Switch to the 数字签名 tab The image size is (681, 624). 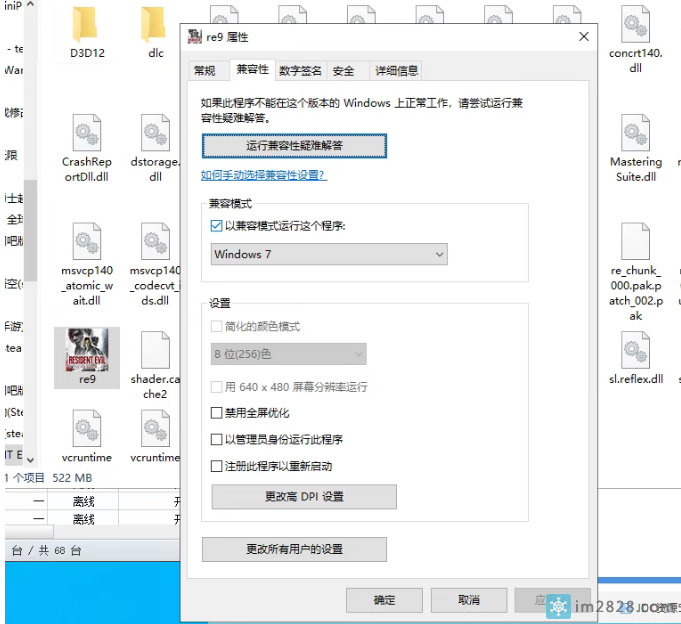pos(300,70)
